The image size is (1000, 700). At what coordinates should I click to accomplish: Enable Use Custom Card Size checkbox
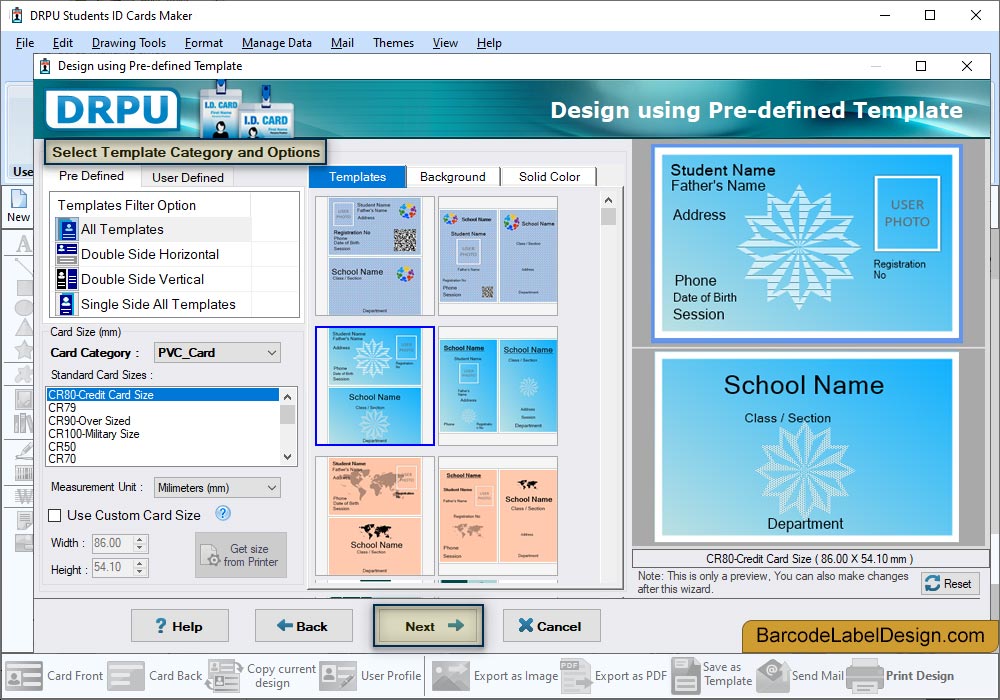(x=55, y=515)
